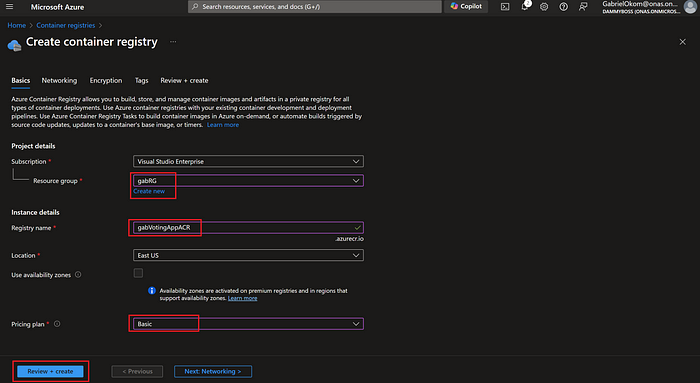Switch to the Review + create tab

[x=184, y=80]
